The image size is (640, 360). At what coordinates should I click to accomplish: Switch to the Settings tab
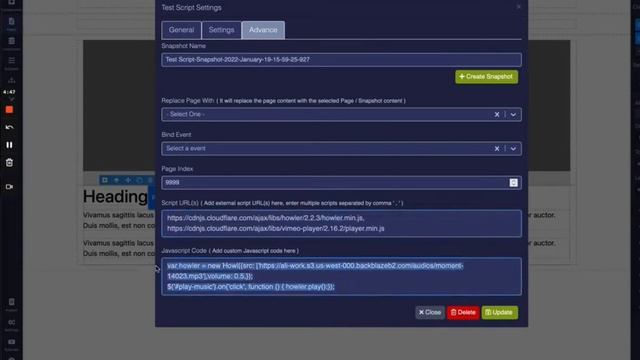pos(221,30)
